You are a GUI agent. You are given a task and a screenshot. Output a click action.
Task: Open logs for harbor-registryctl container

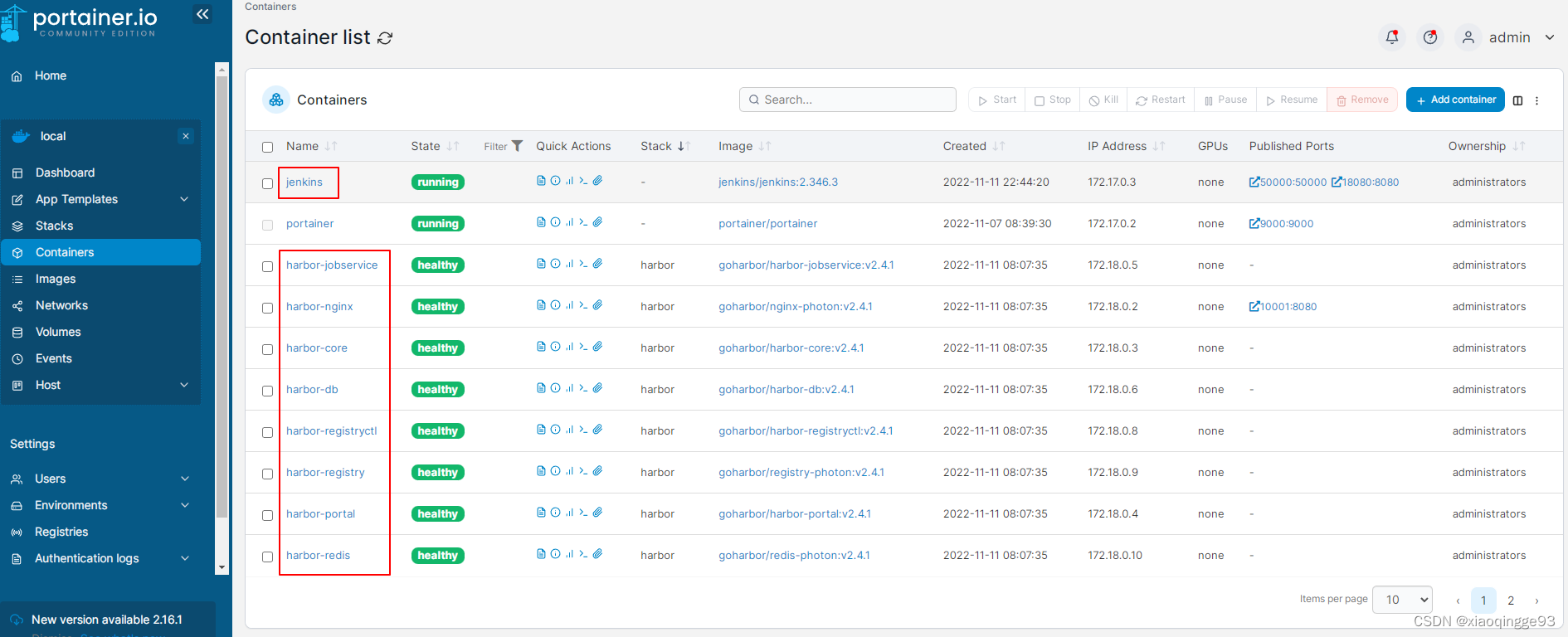click(x=541, y=430)
